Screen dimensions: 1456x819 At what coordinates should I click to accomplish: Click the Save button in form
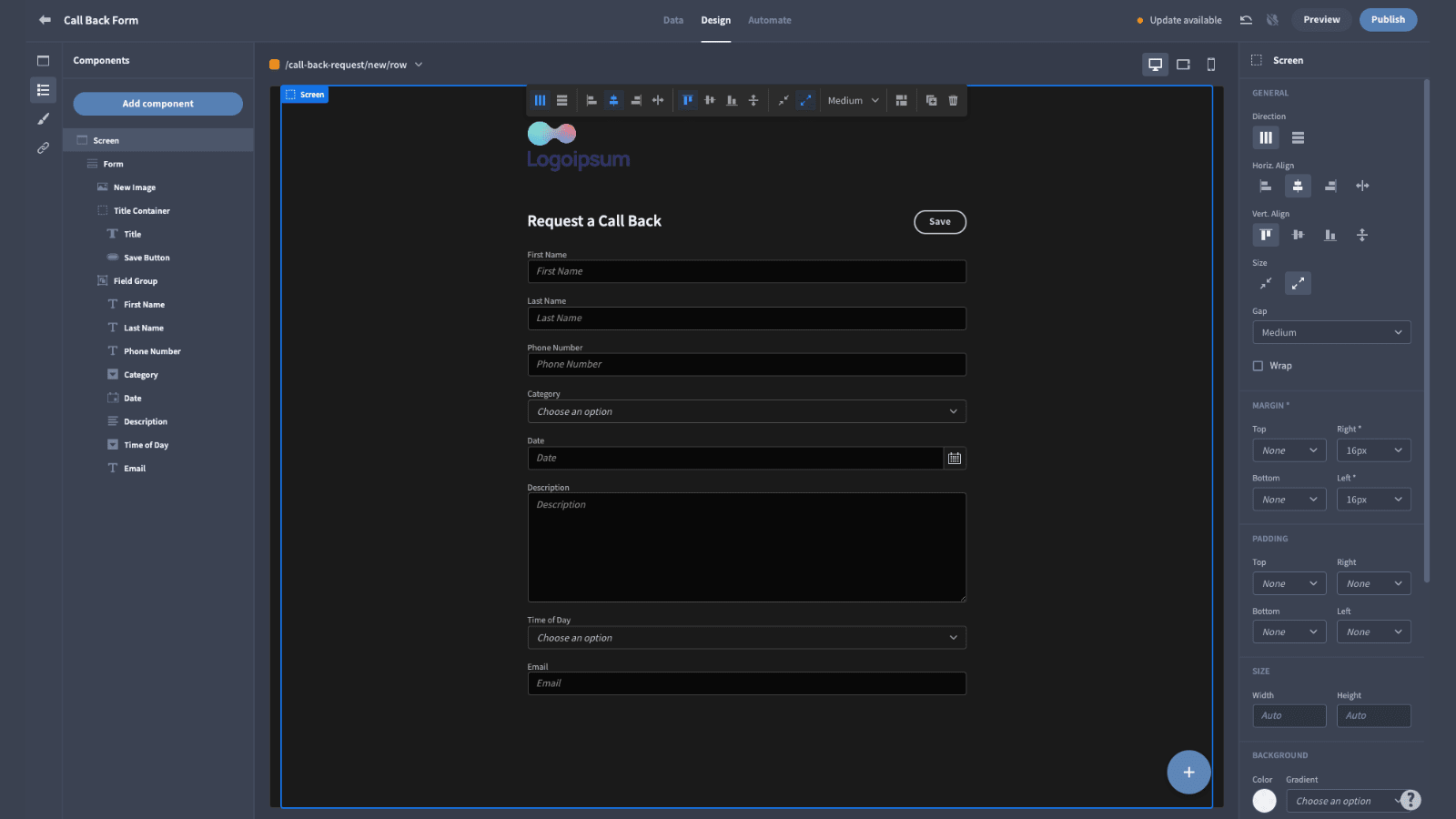940,222
